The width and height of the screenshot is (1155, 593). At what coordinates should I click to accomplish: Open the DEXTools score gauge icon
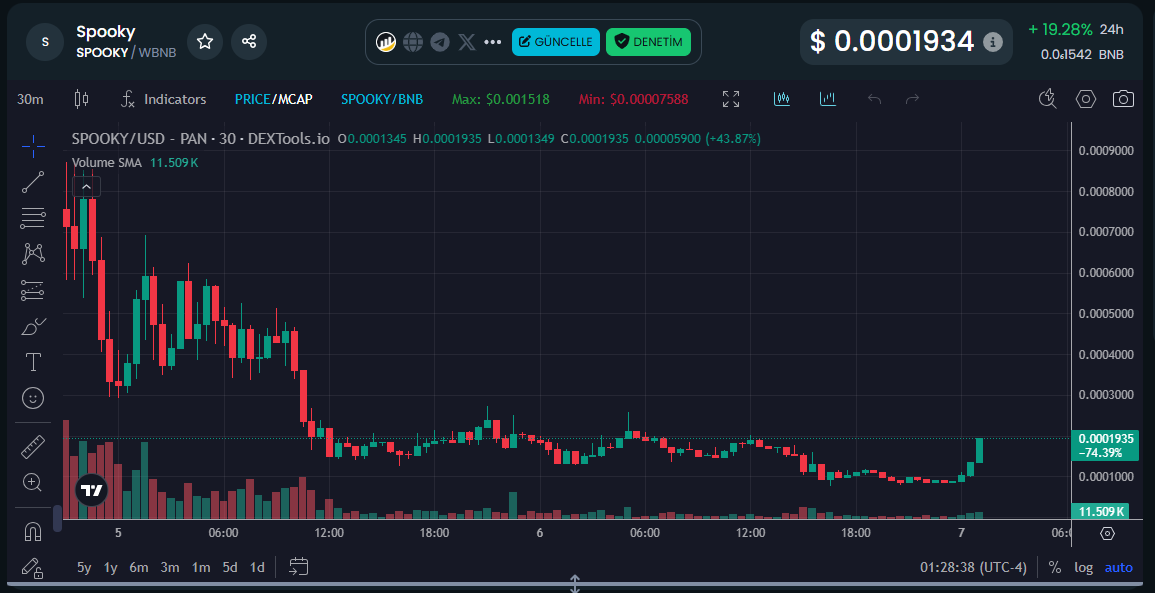pyautogui.click(x=386, y=42)
